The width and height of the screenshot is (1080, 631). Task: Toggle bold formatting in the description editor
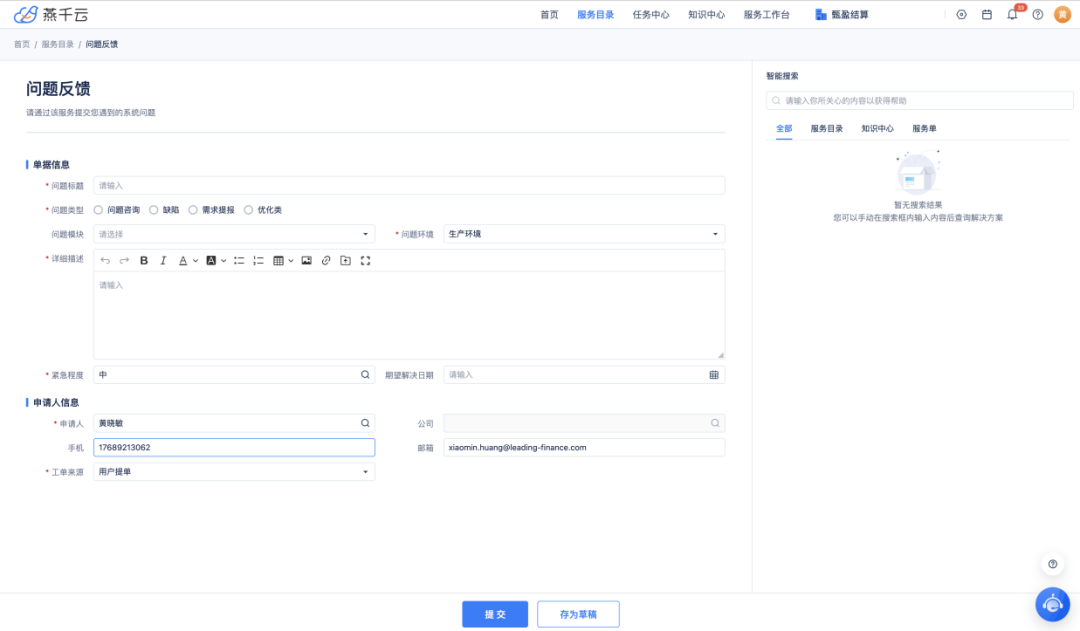click(144, 261)
